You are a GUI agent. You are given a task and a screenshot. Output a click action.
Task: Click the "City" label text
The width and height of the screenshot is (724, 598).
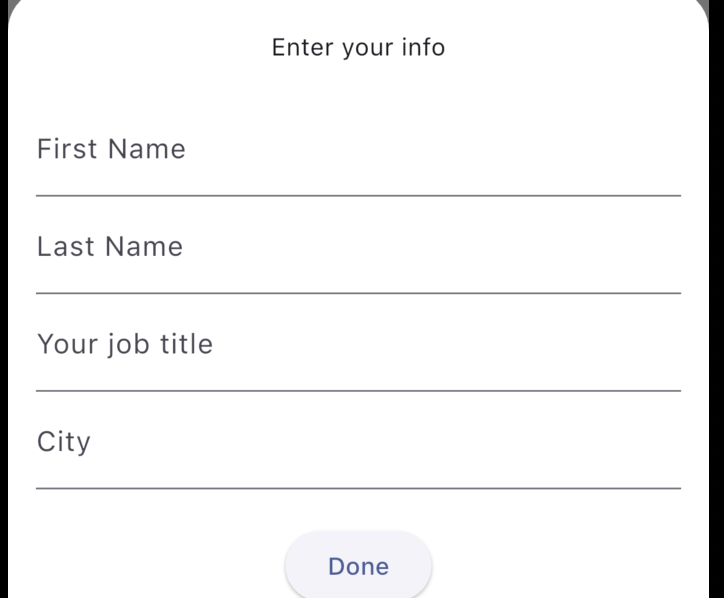pyautogui.click(x=64, y=442)
